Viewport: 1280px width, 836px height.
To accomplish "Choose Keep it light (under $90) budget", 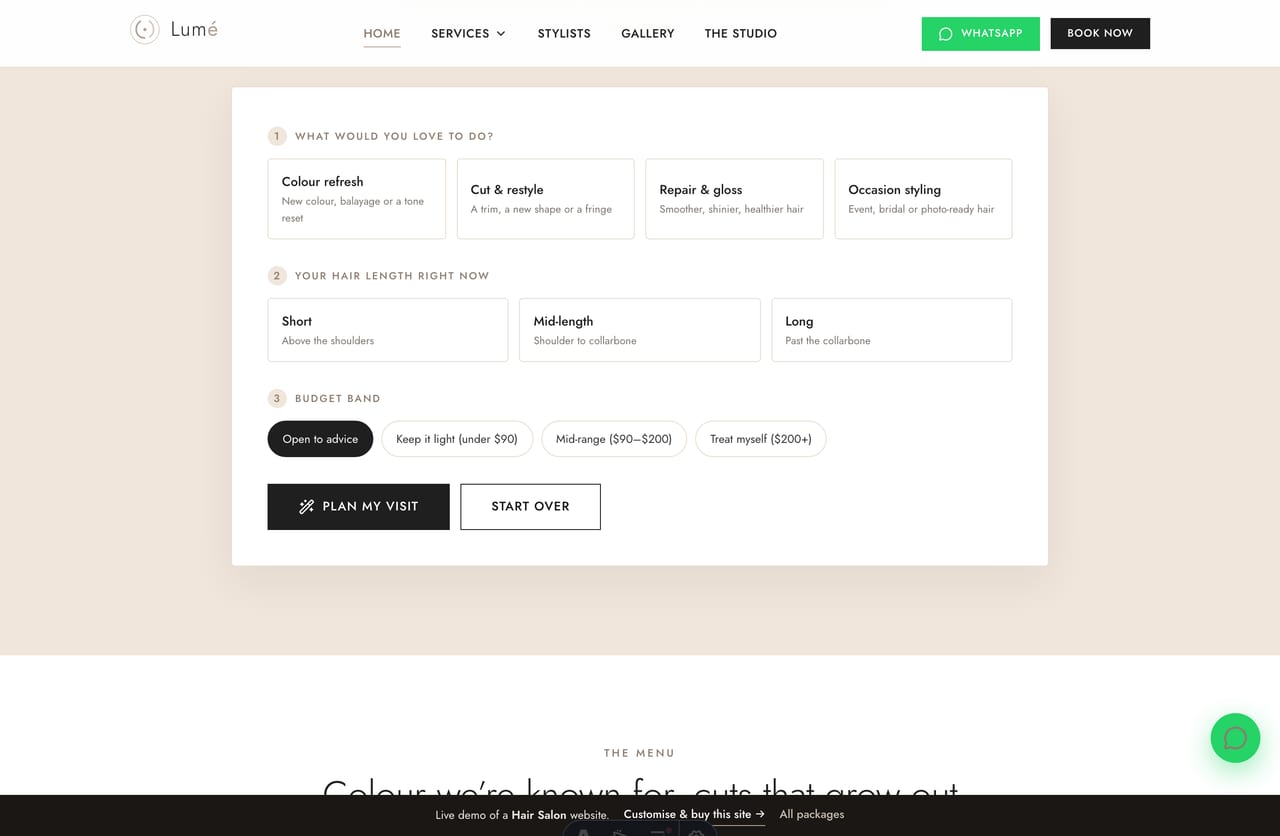I will click(x=457, y=439).
